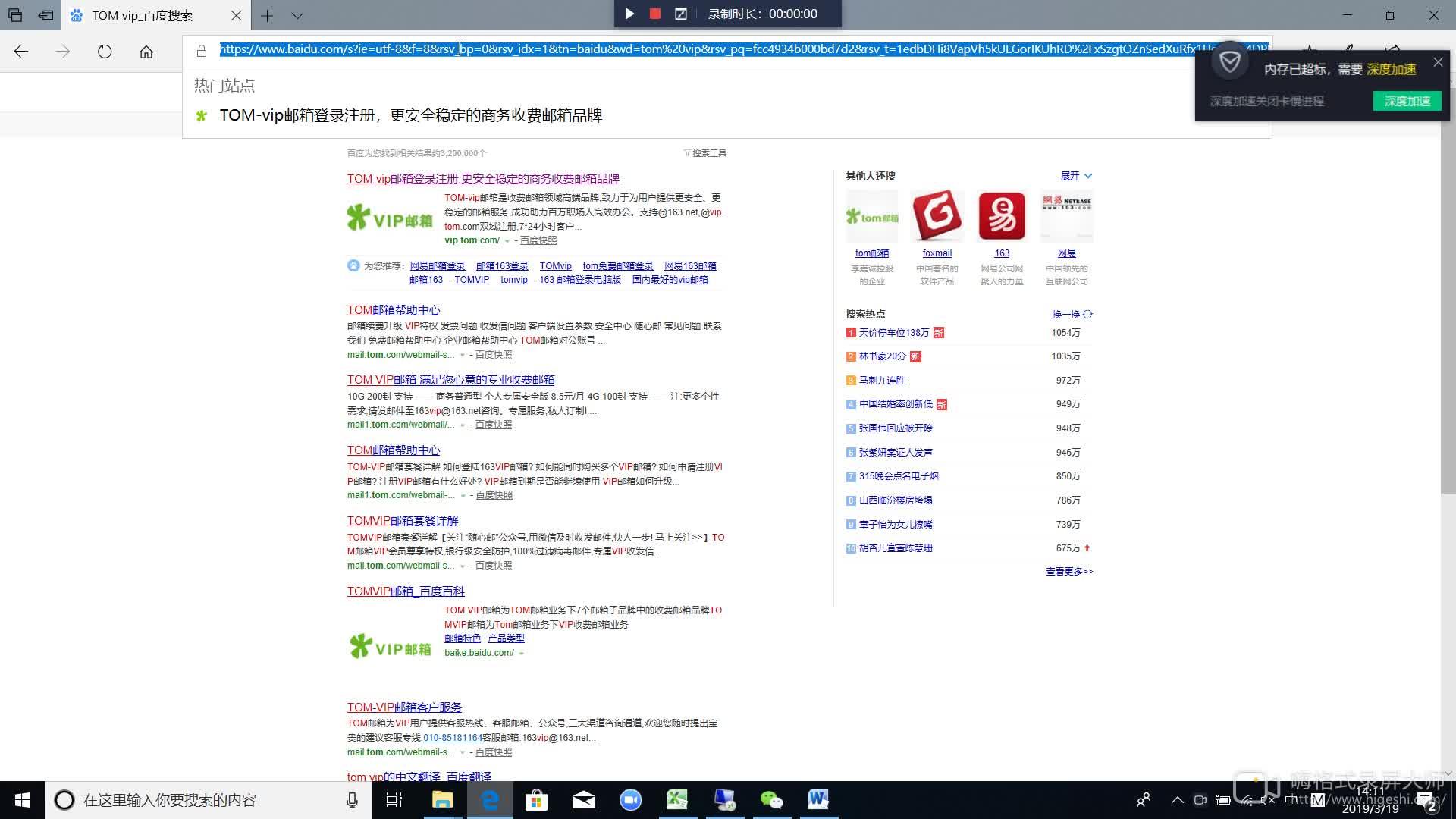Close the TOM vip Baidu tab
The width and height of the screenshot is (1456, 819).
tap(236, 15)
